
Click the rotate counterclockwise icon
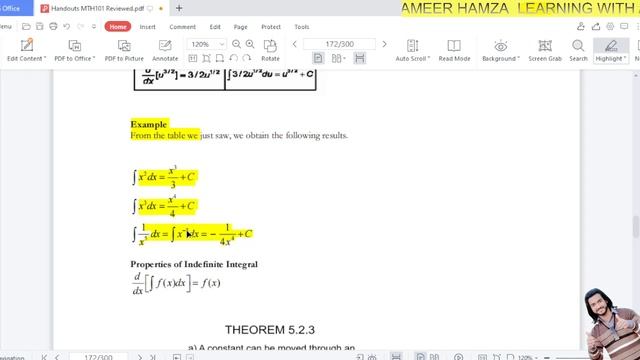coord(233,58)
